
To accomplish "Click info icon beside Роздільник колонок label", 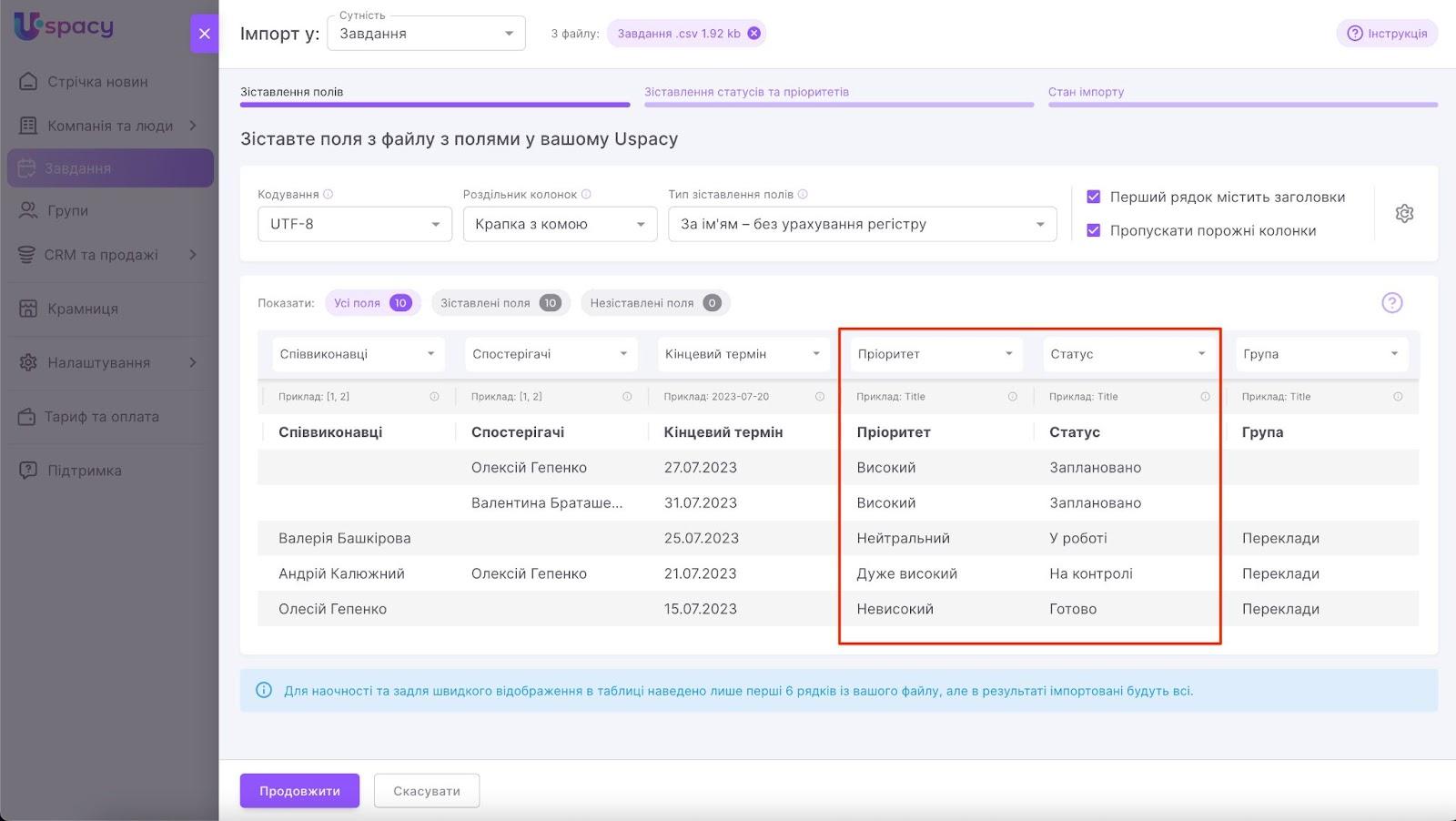I will (586, 194).
